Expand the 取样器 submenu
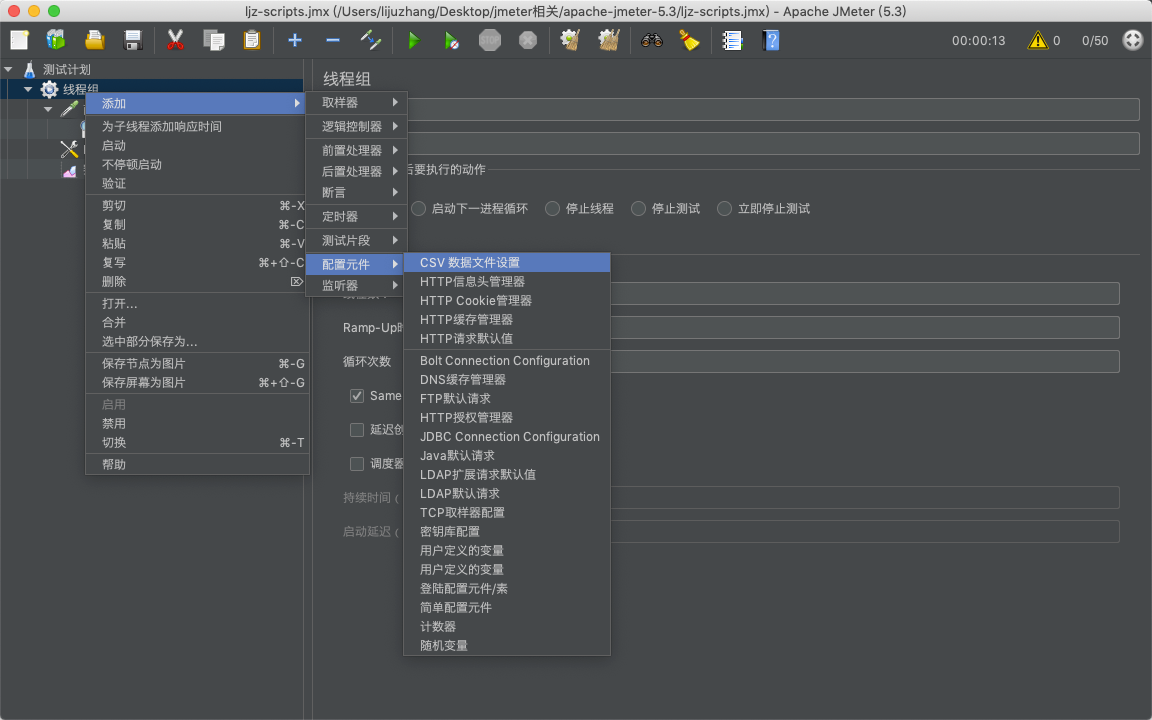This screenshot has width=1152, height=720. point(356,103)
